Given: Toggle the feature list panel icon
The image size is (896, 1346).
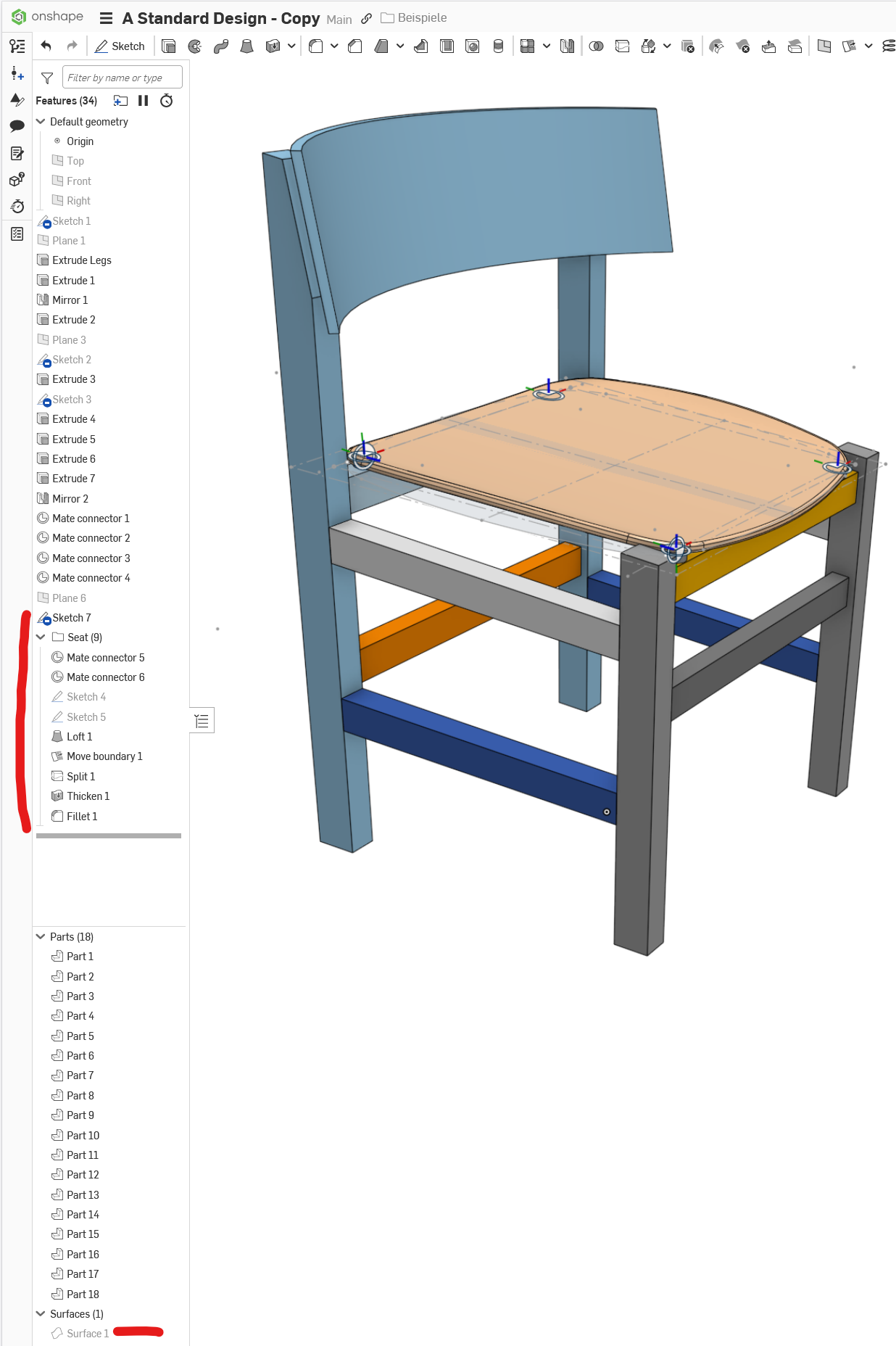Looking at the screenshot, I should point(17,46).
